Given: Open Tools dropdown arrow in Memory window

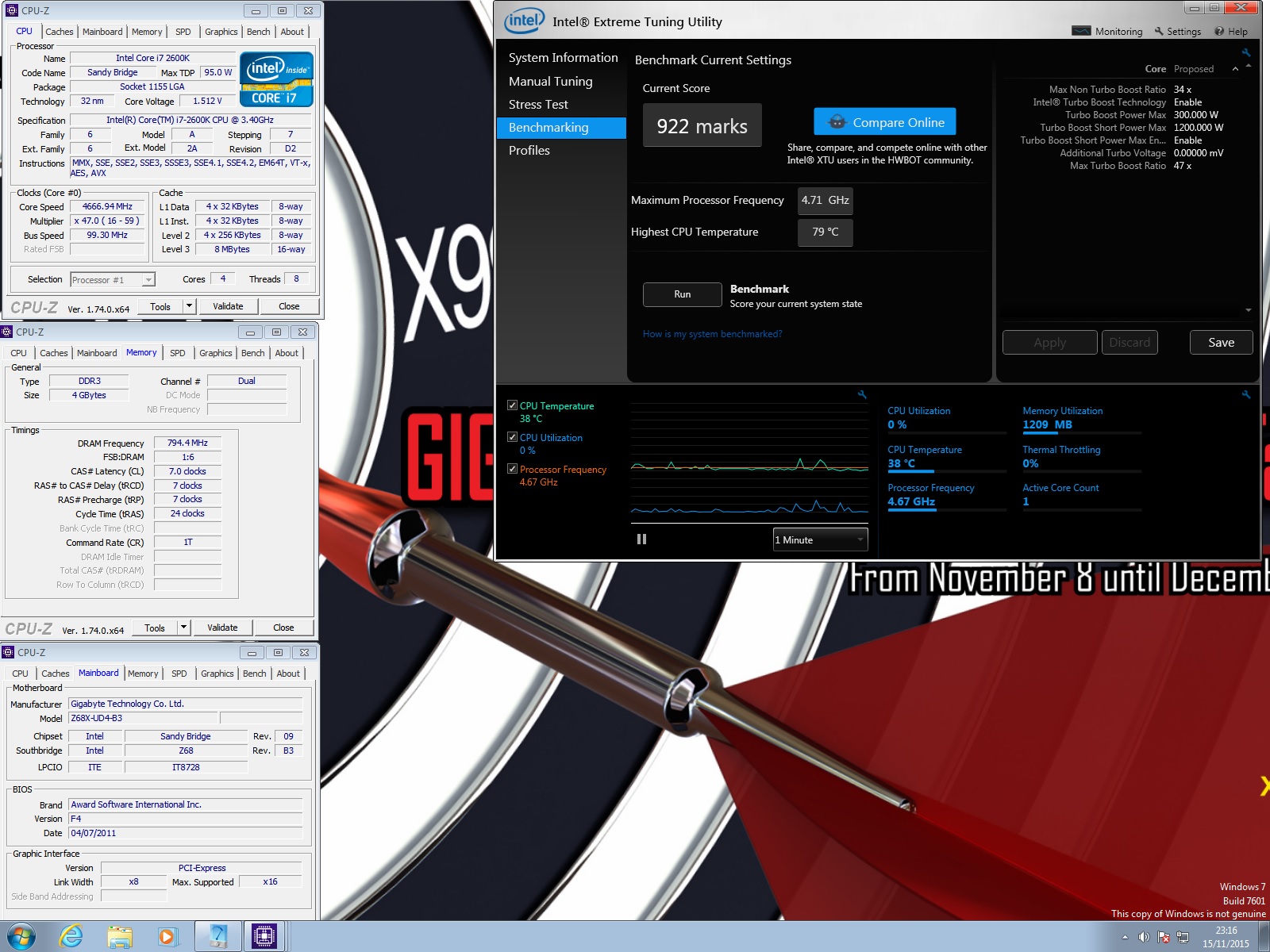Looking at the screenshot, I should (183, 628).
